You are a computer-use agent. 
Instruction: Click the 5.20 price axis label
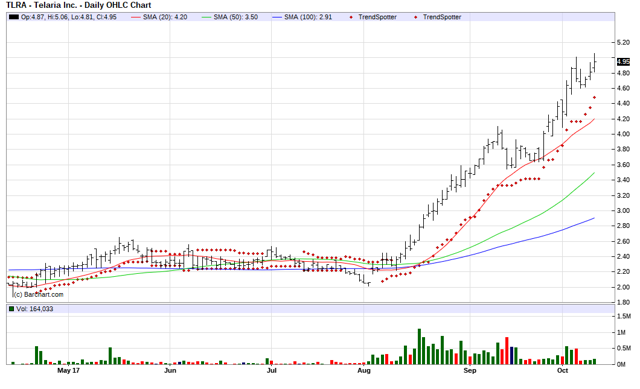click(623, 42)
